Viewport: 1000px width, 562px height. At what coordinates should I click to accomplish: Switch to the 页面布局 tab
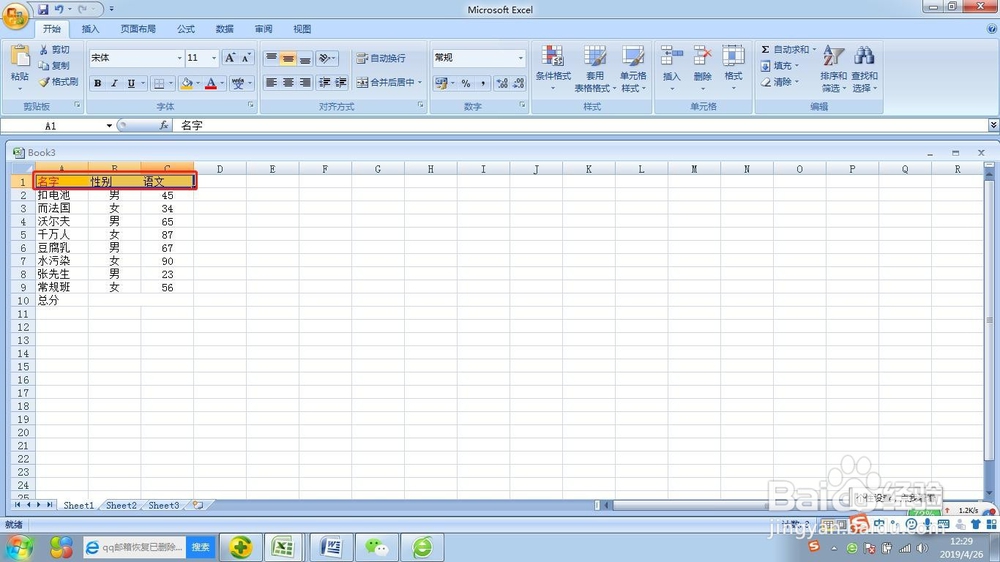[138, 29]
